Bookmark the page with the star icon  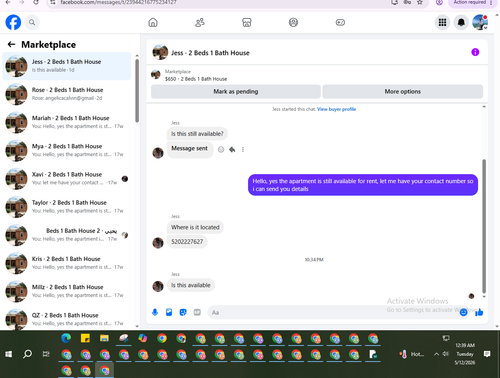[420, 2]
